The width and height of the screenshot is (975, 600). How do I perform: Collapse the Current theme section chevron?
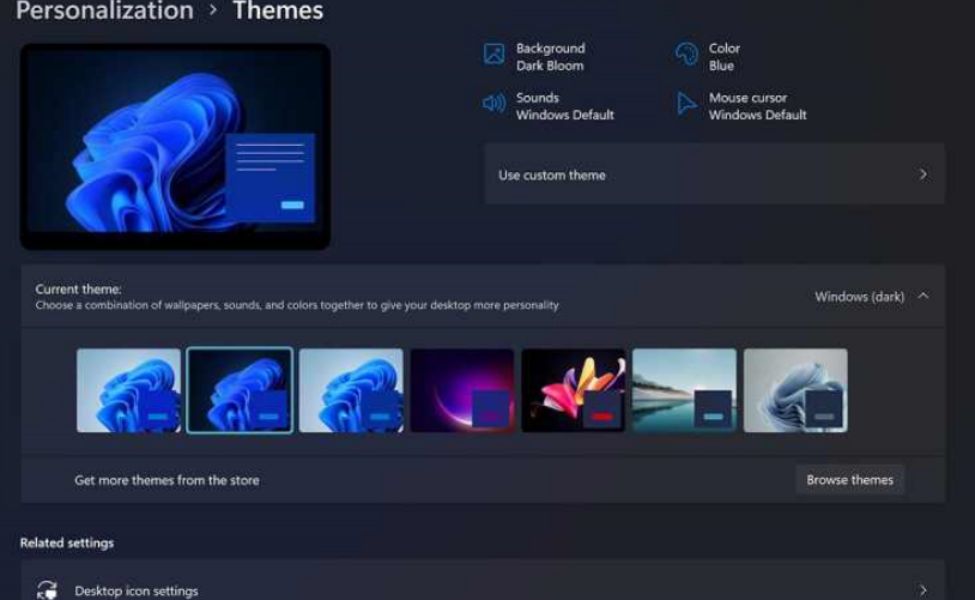click(x=923, y=296)
